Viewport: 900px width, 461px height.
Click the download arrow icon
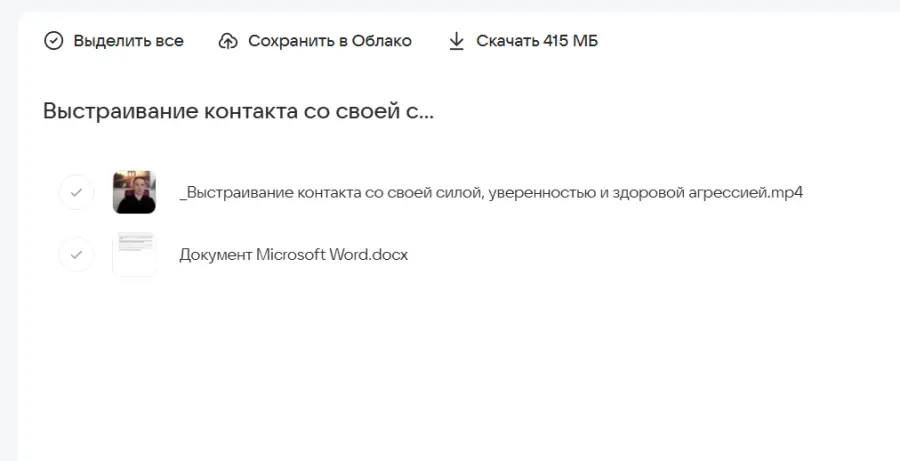click(x=457, y=41)
